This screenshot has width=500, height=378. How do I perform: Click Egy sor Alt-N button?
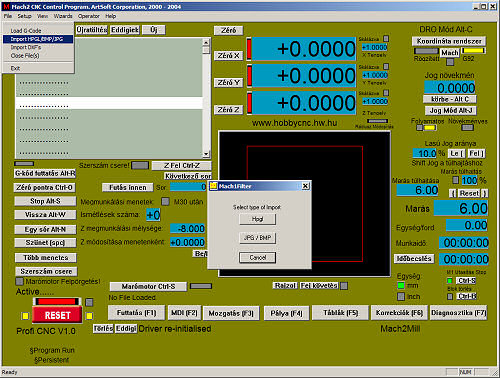[45, 229]
